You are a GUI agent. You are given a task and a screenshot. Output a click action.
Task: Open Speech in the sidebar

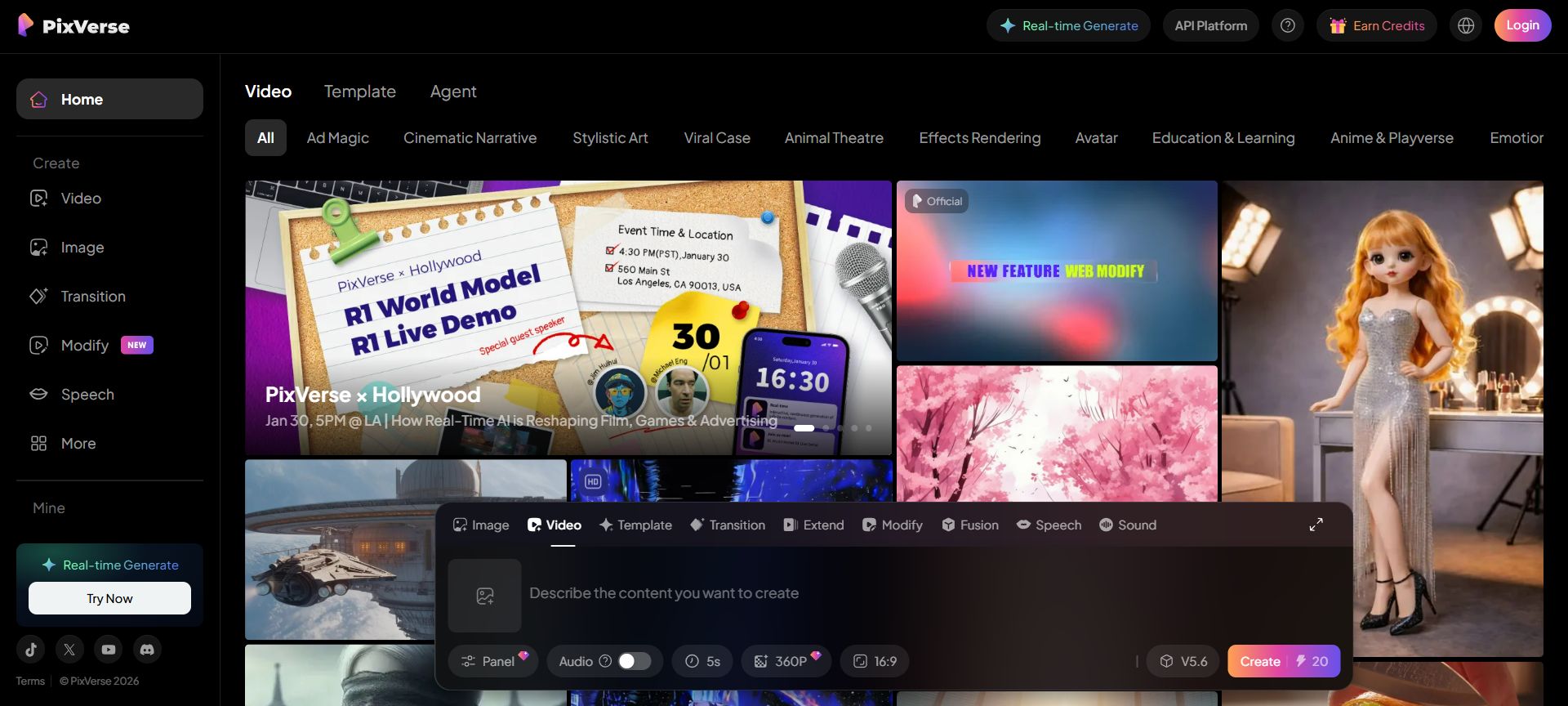[109, 395]
